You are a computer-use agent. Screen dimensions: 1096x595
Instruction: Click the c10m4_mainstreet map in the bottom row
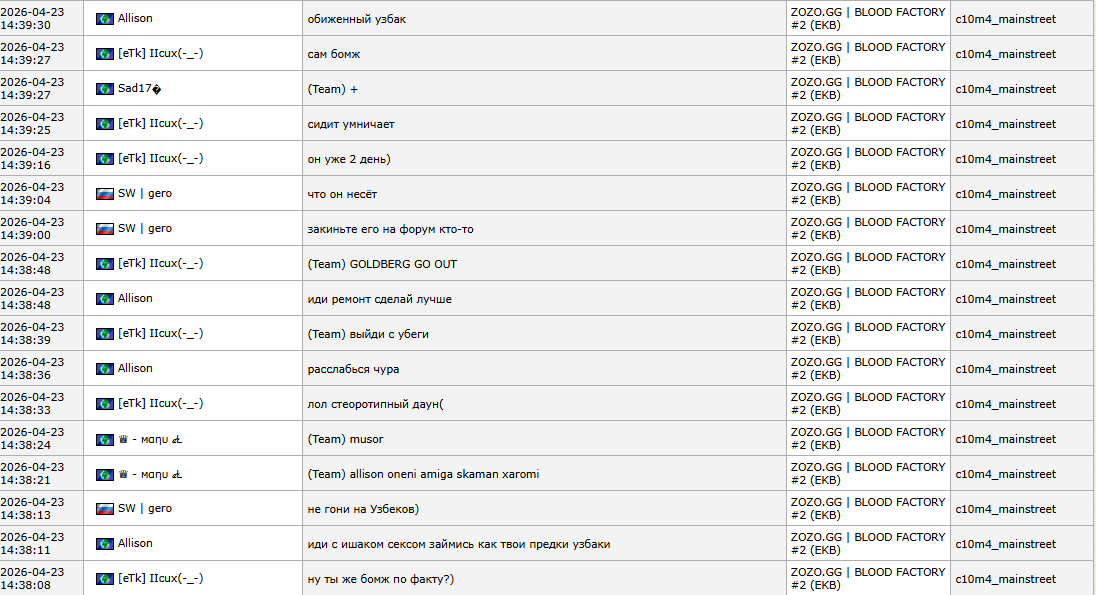(1005, 579)
